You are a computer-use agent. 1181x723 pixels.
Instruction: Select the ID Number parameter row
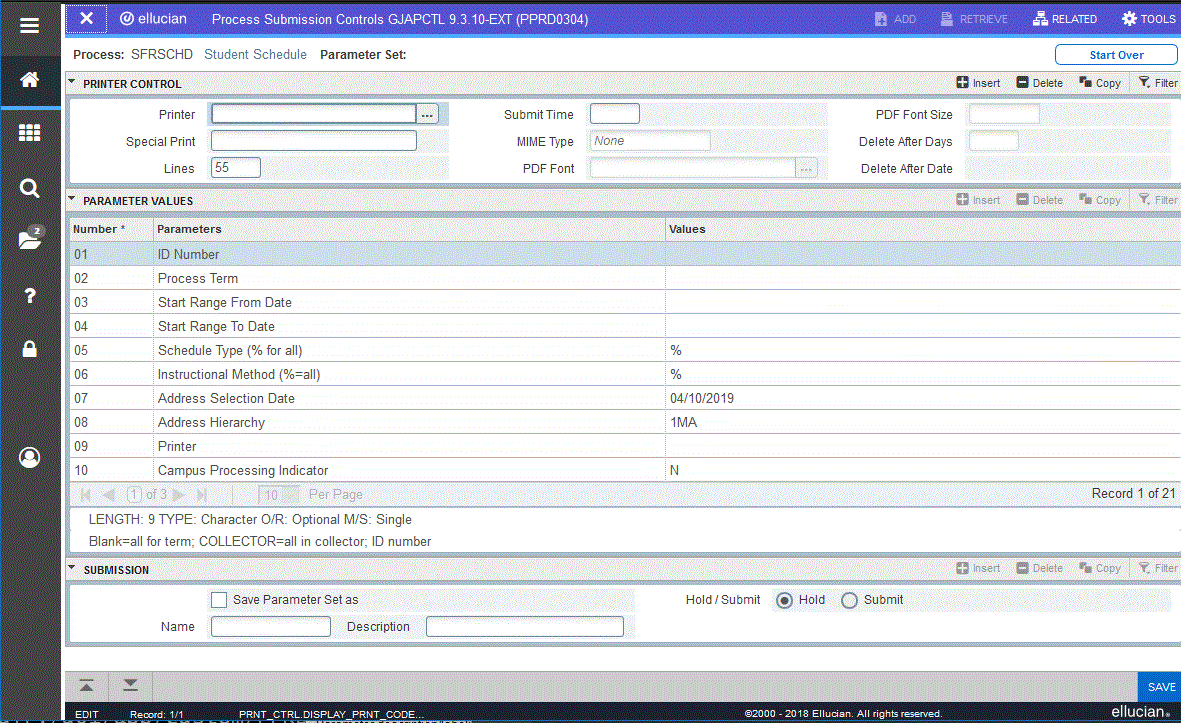[625, 255]
